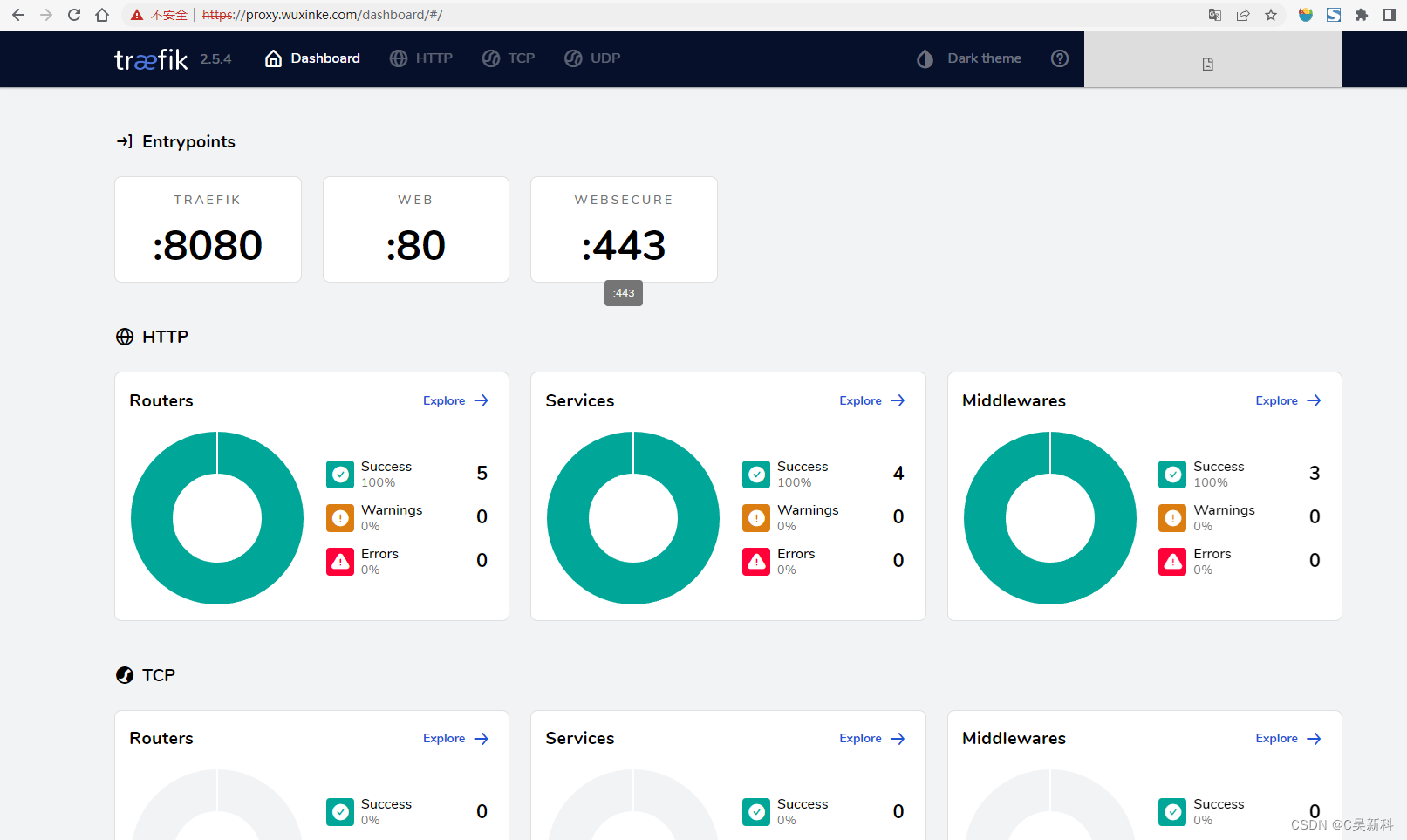Click the Entrypoints heading
This screenshot has height=840, width=1407.
[x=188, y=141]
